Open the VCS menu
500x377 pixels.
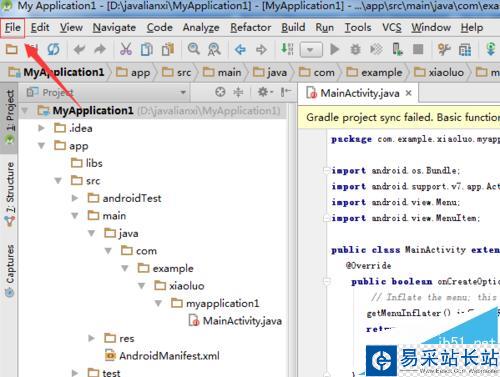[x=392, y=28]
